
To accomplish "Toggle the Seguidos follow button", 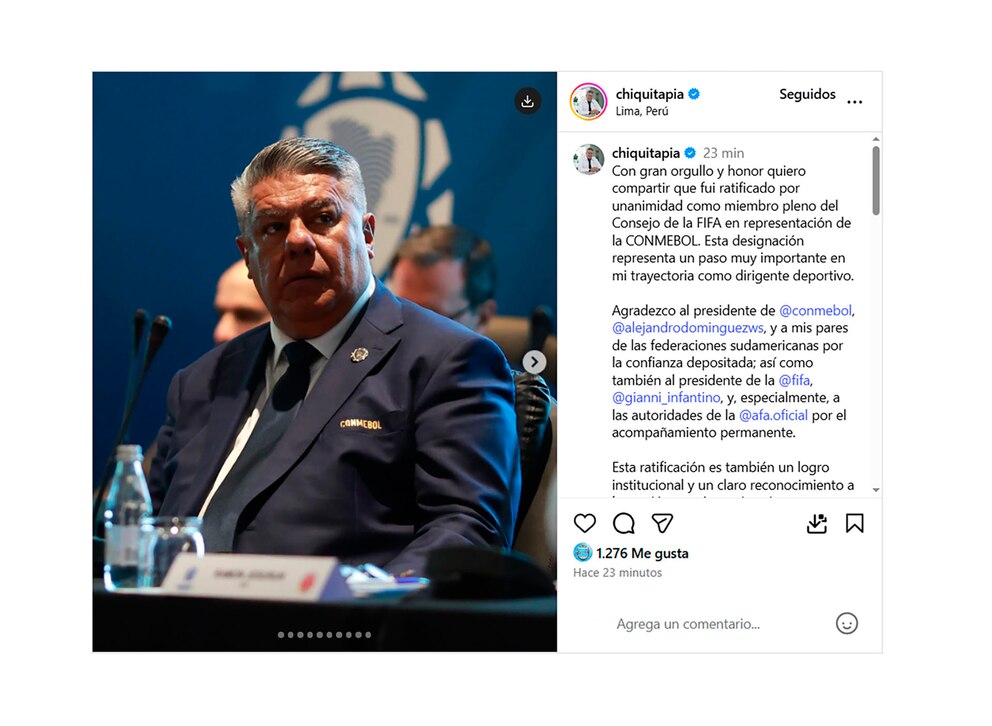I will (x=807, y=94).
